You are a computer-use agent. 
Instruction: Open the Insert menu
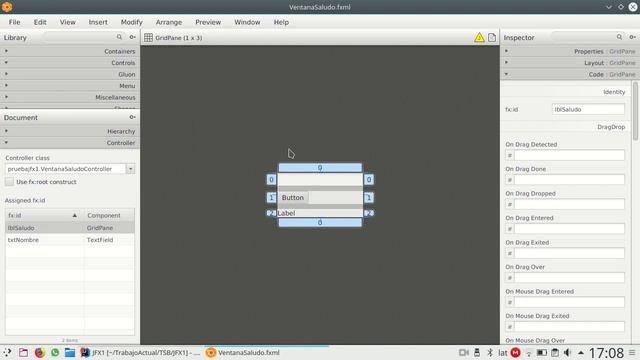click(98, 22)
